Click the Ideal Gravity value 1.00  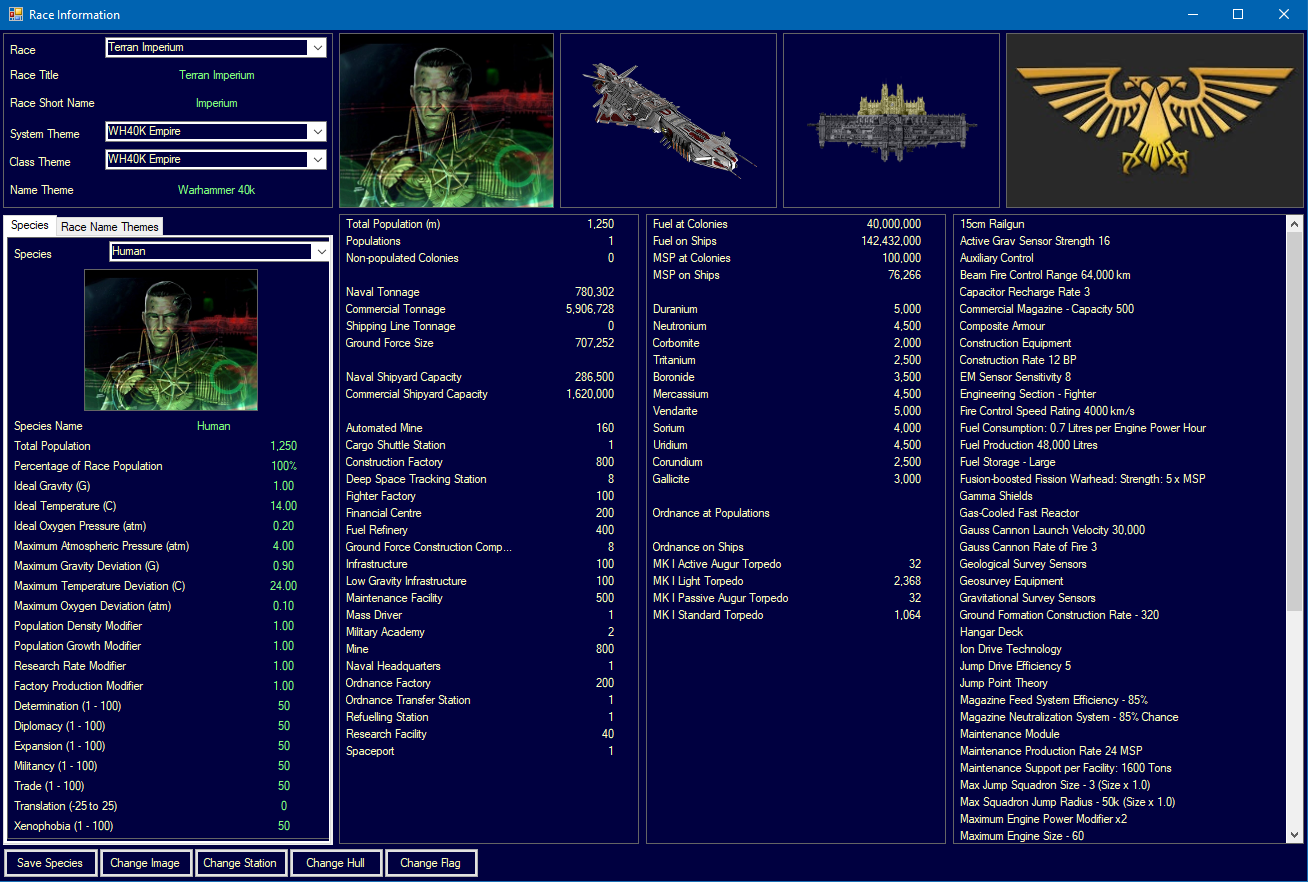(284, 486)
